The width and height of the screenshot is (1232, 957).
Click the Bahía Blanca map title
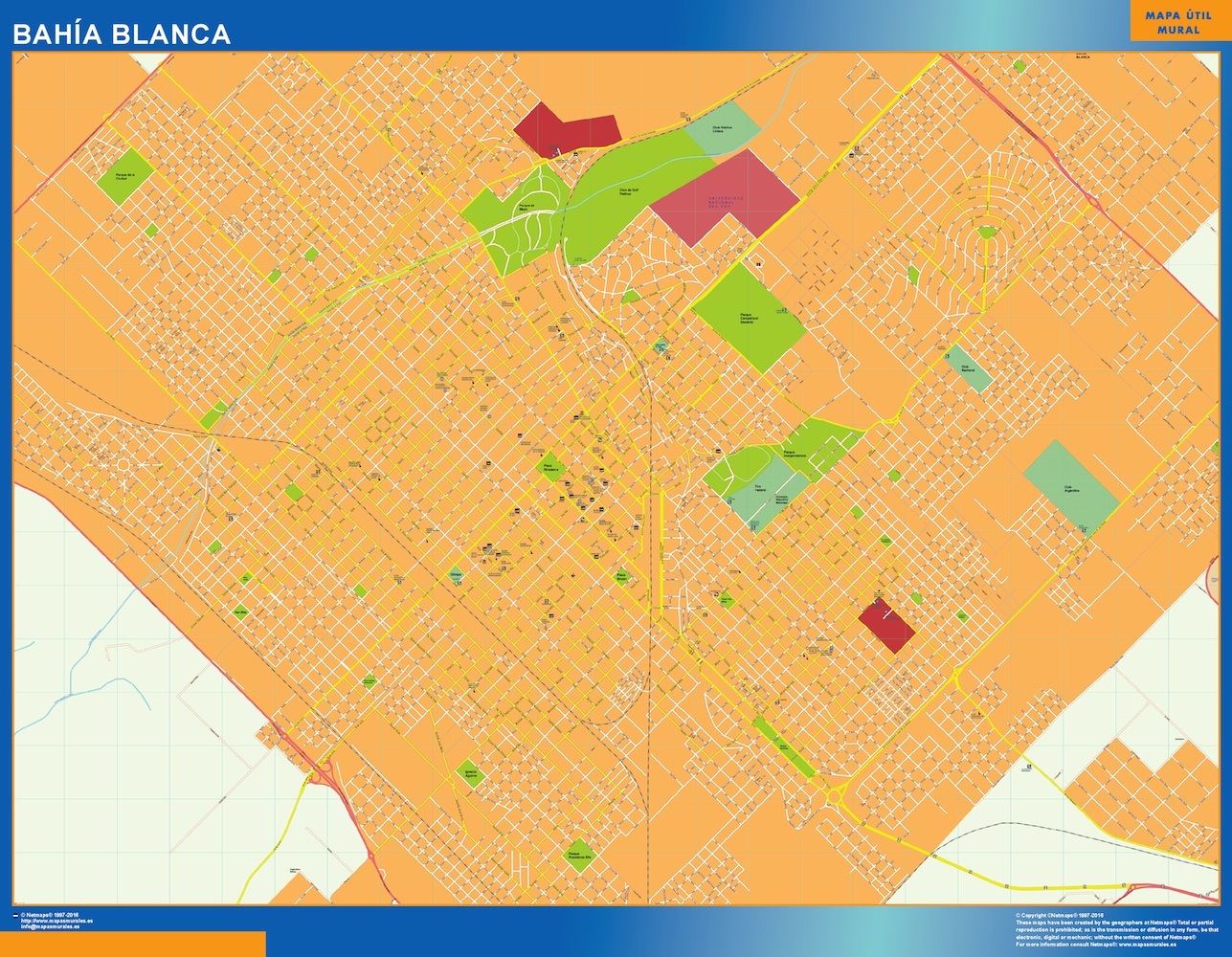coord(122,34)
